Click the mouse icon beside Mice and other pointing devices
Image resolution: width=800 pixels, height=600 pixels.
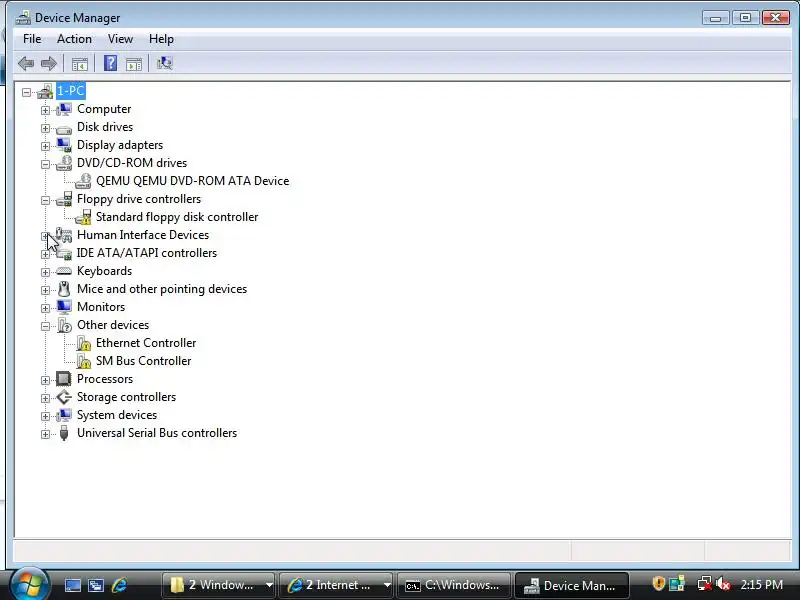(64, 289)
